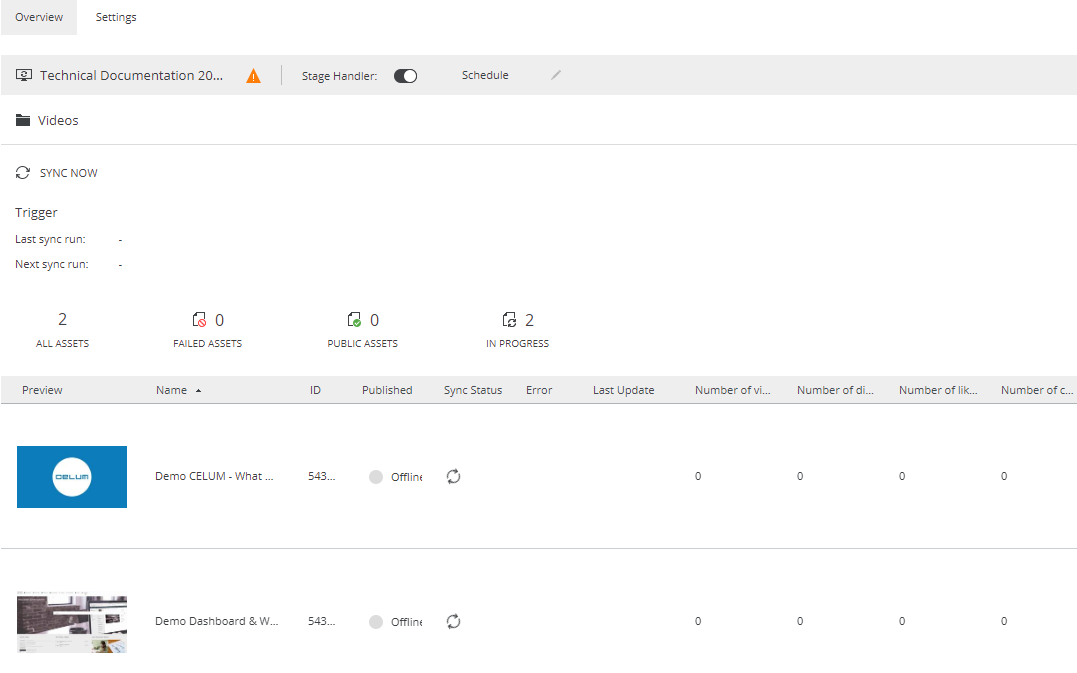Image resolution: width=1077 pixels, height=673 pixels.
Task: Click the monitor icon beside Technical Documentation
Action: (x=24, y=76)
